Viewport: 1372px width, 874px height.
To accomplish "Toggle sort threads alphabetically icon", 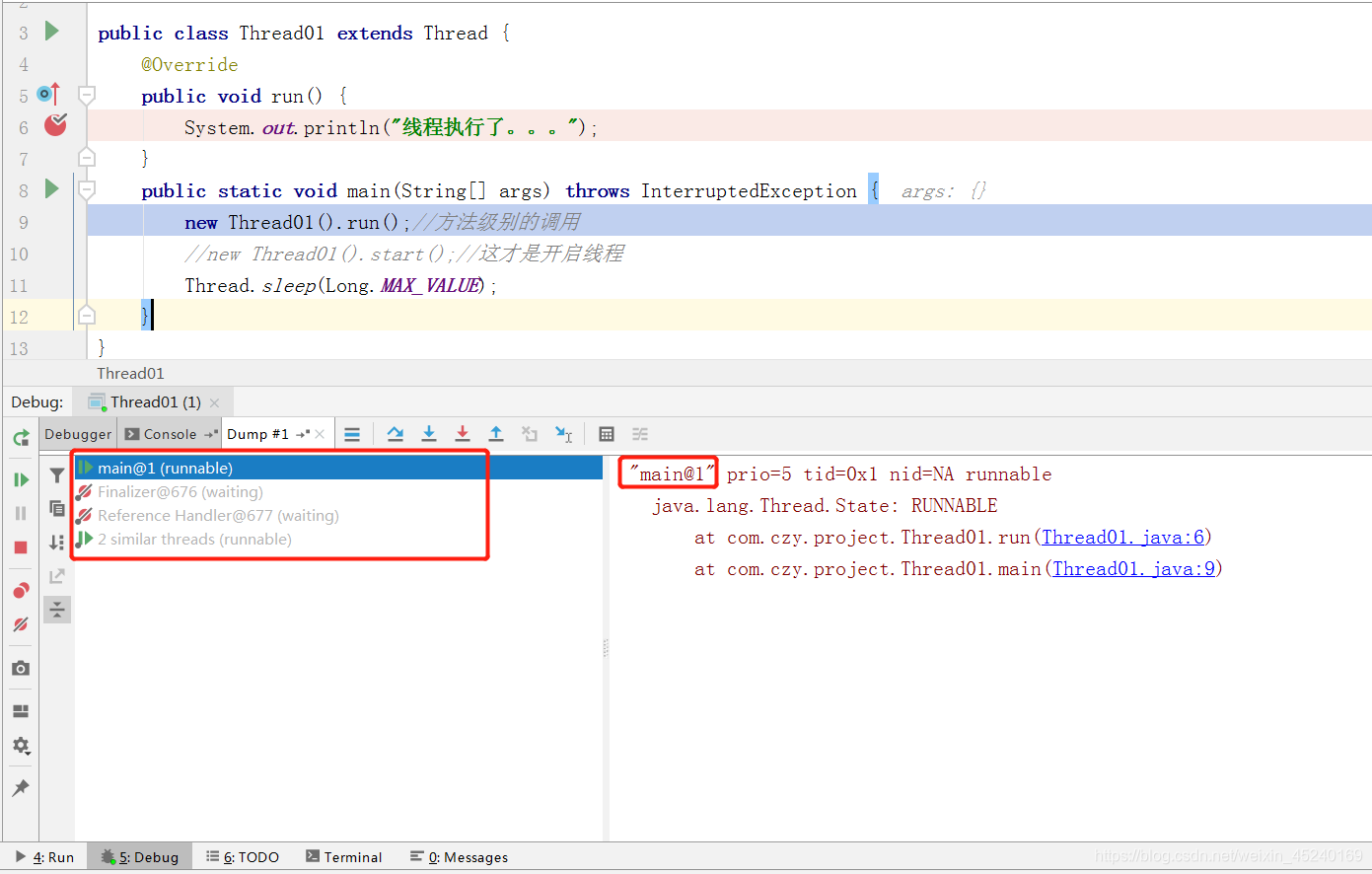I will click(x=57, y=542).
